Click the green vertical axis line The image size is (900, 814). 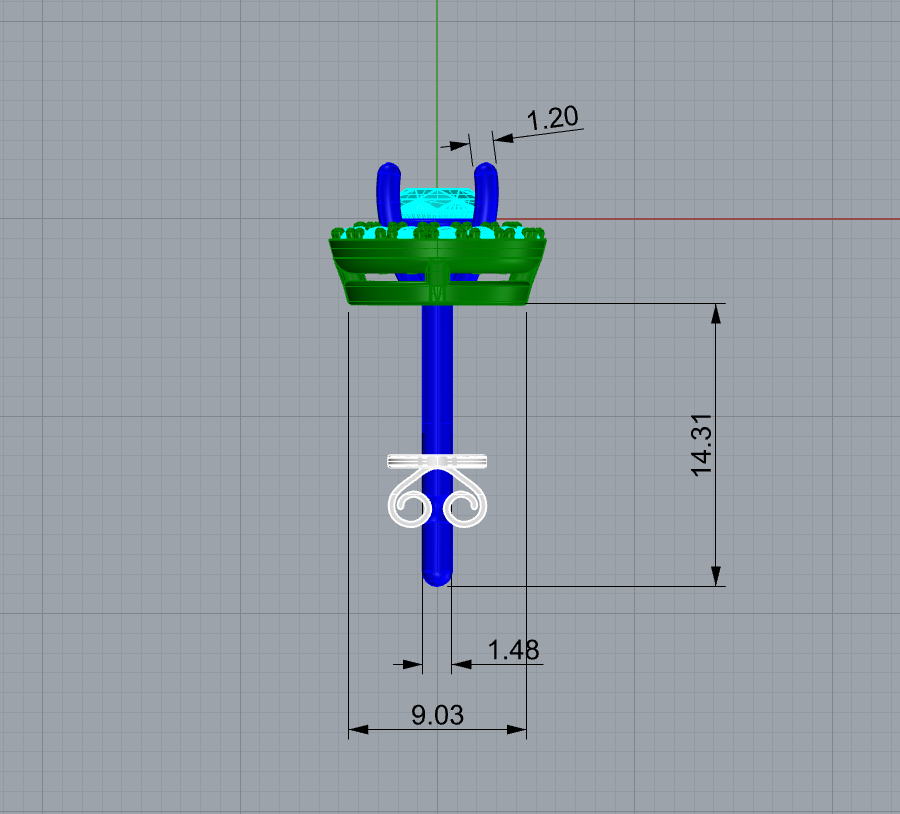coord(437,94)
